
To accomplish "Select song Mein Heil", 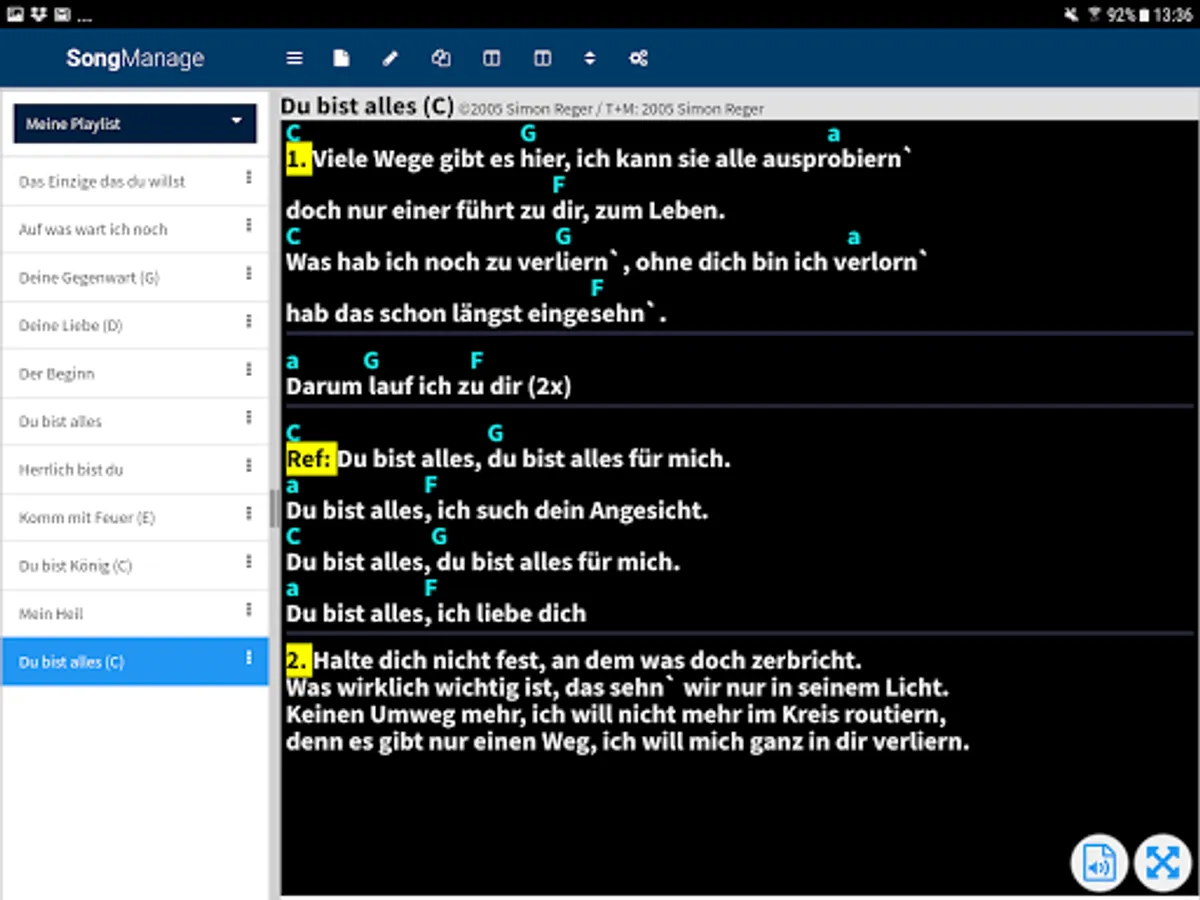I will [135, 614].
